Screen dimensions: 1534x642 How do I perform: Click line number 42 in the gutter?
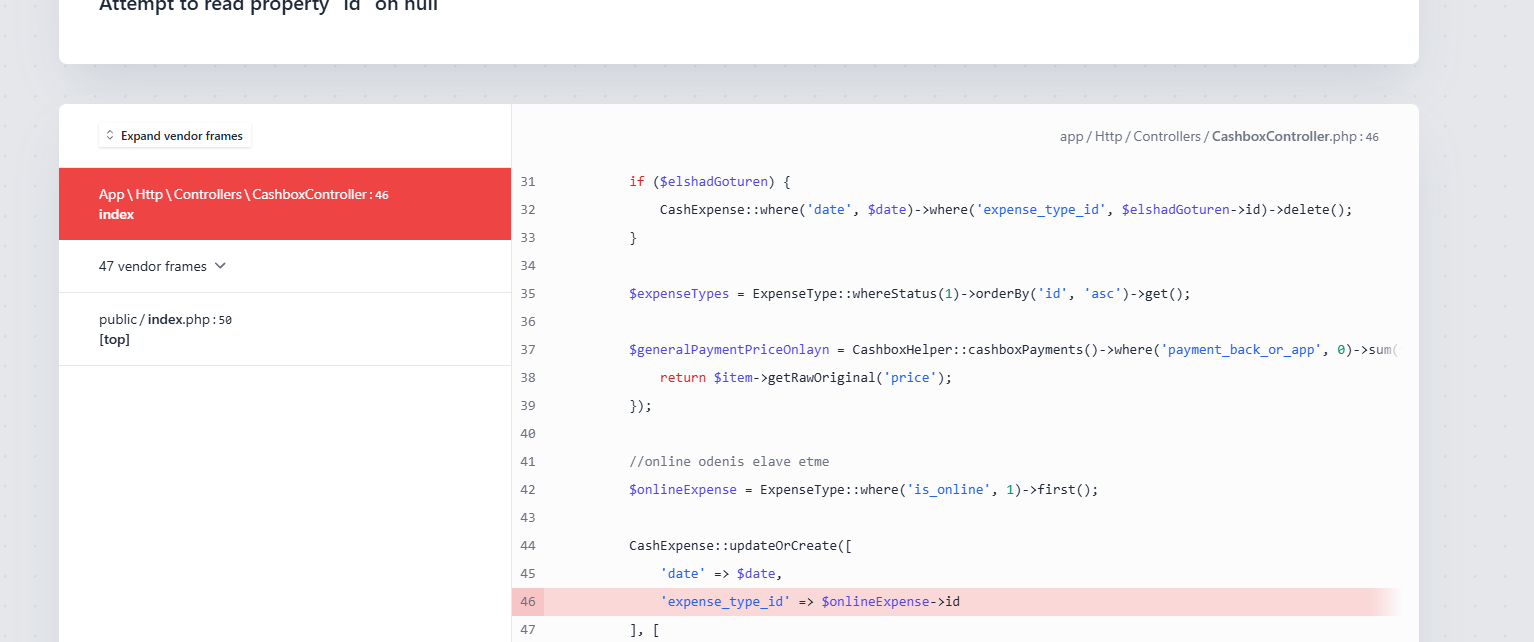click(528, 490)
